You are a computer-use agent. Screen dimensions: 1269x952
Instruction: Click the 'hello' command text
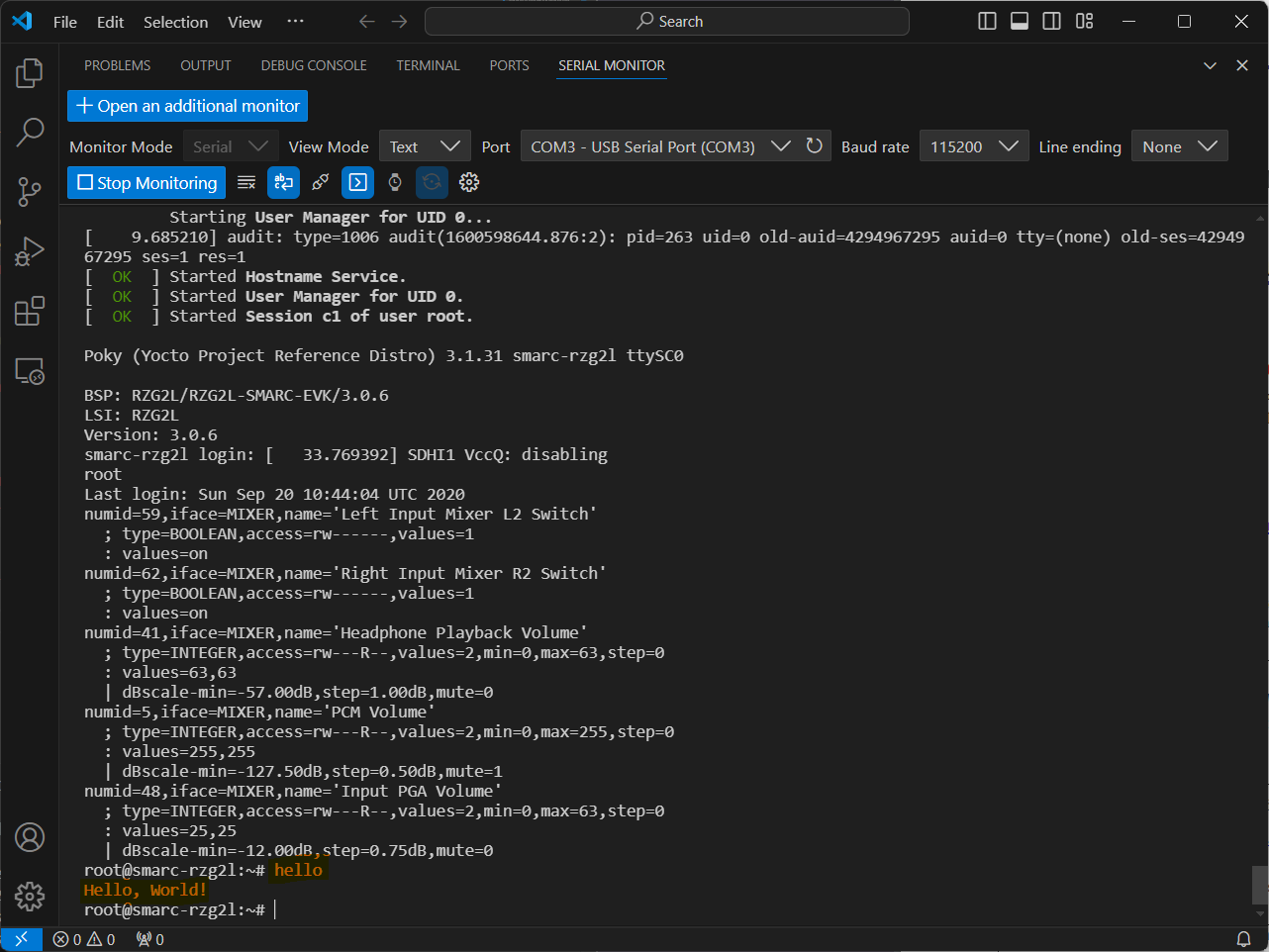coord(298,870)
